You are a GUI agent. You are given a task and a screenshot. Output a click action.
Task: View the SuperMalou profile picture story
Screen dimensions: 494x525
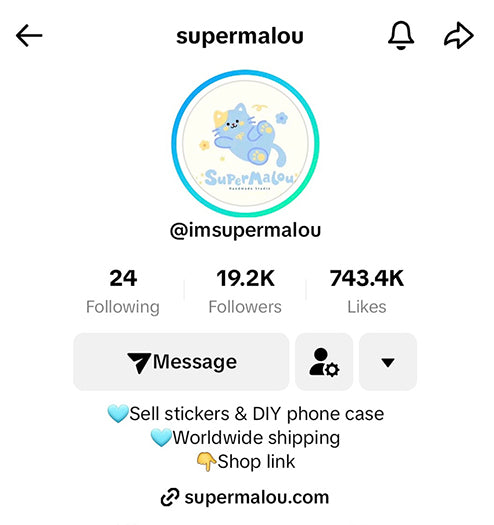tap(245, 143)
